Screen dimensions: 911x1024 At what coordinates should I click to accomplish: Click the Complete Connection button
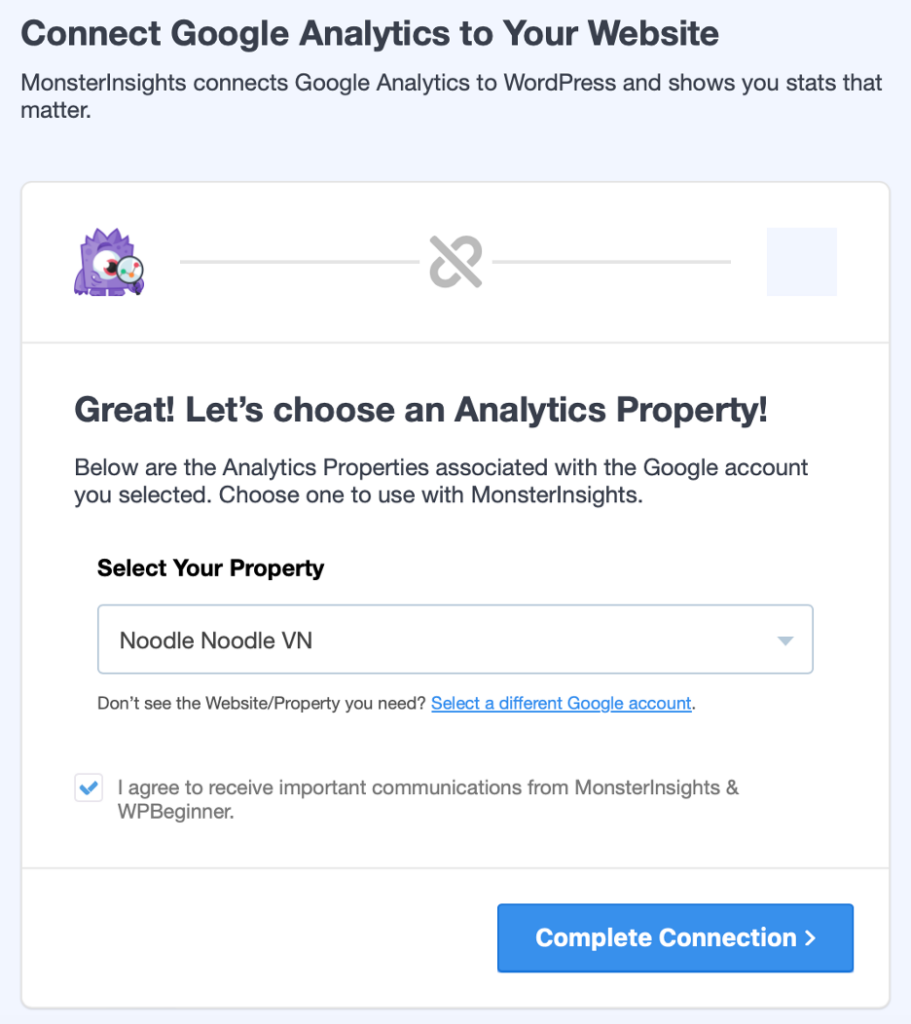[x=675, y=938]
